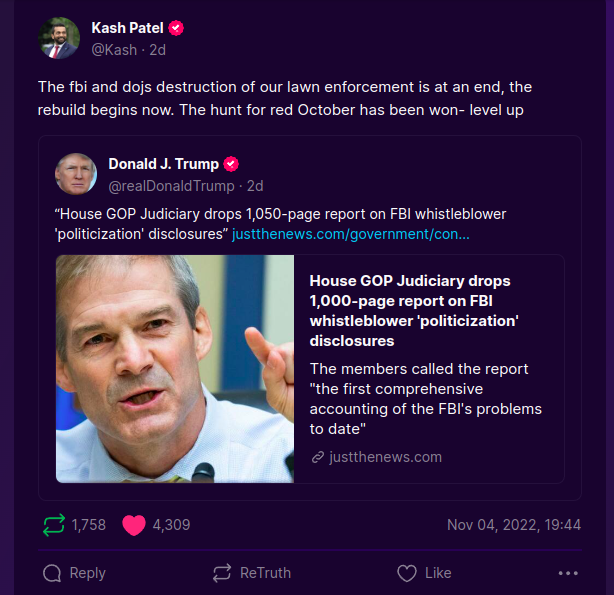Image resolution: width=614 pixels, height=595 pixels.
Task: Open the justthenews.com/government link
Action: pos(351,234)
